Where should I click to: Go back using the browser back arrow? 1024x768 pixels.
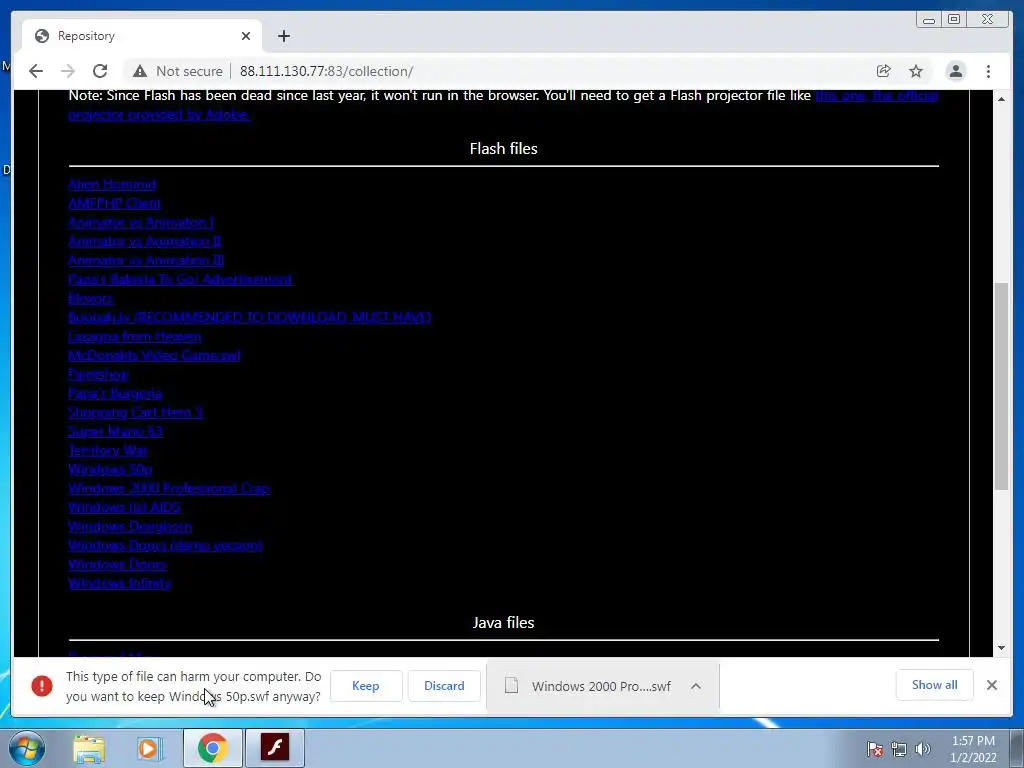pos(36,71)
